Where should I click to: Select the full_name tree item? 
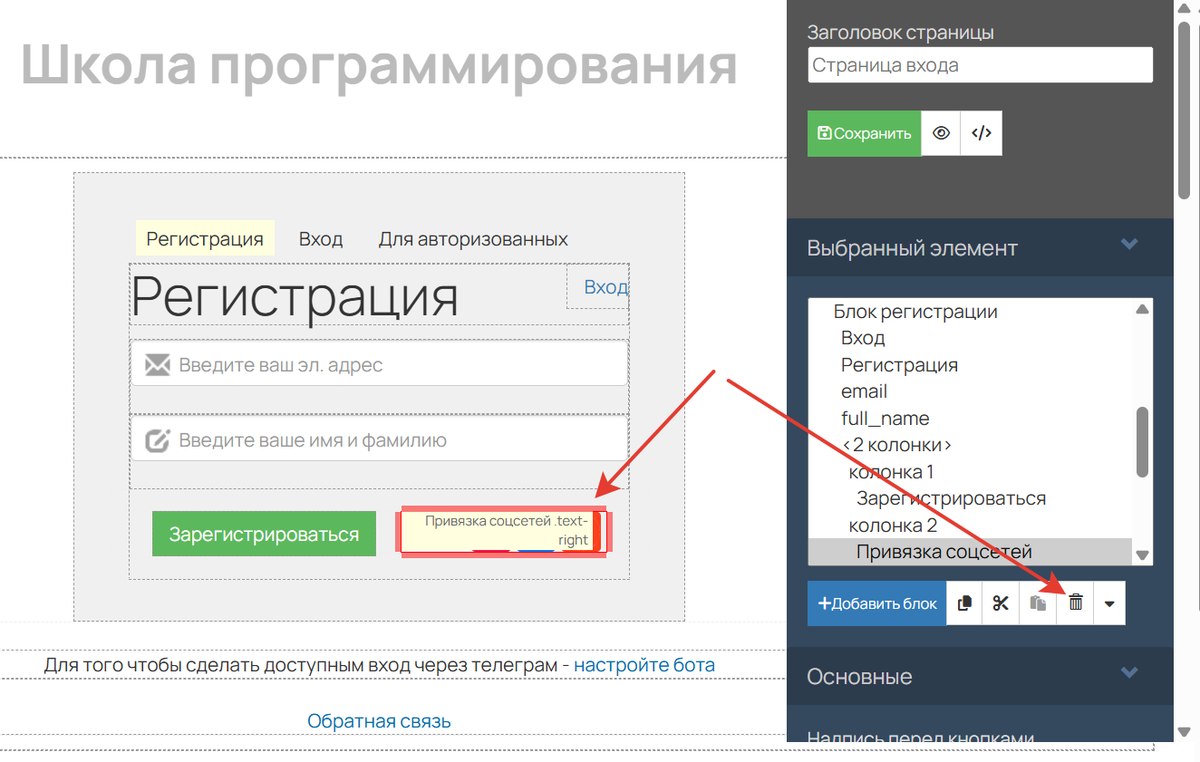click(885, 418)
